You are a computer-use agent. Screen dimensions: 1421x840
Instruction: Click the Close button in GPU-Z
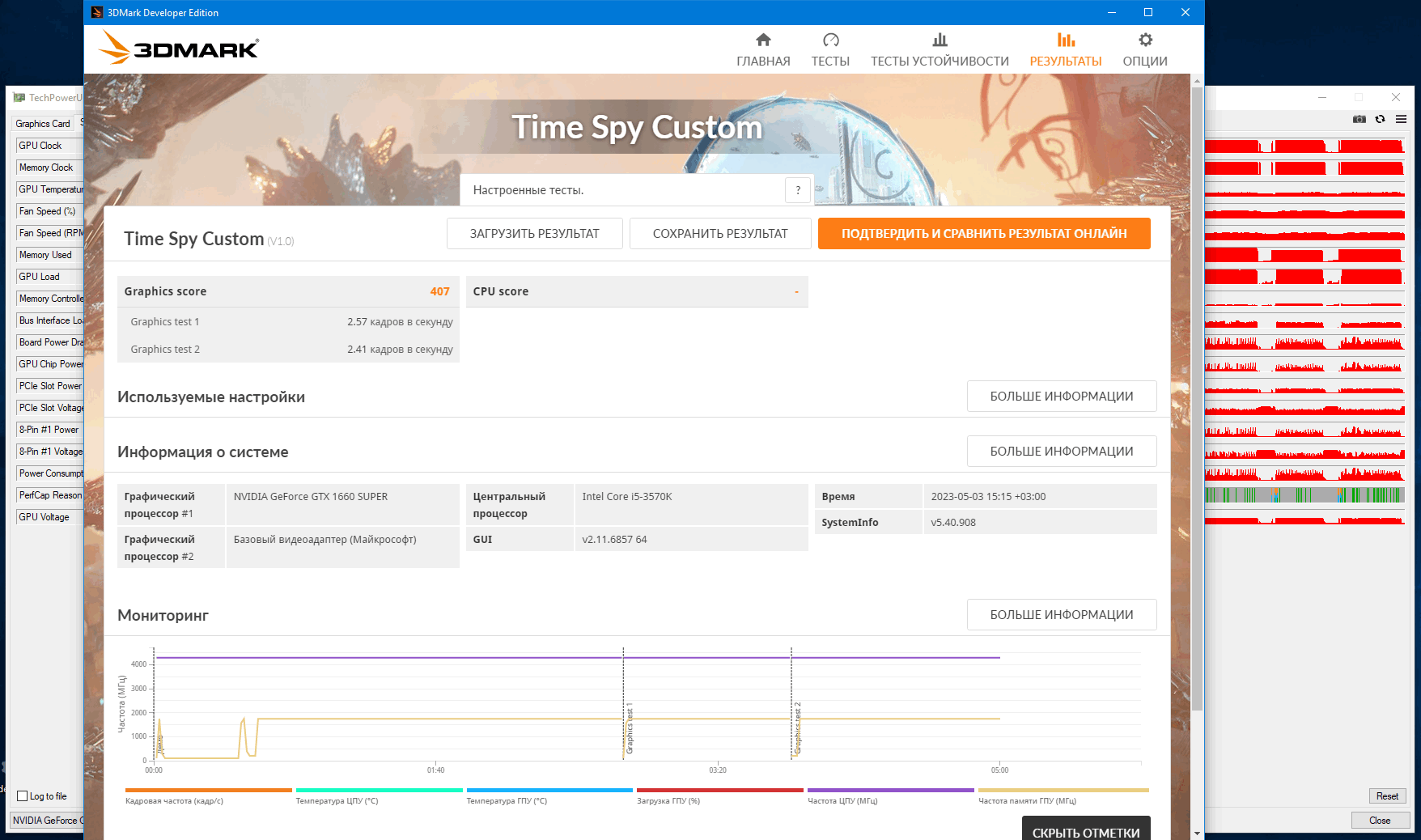point(1380,821)
